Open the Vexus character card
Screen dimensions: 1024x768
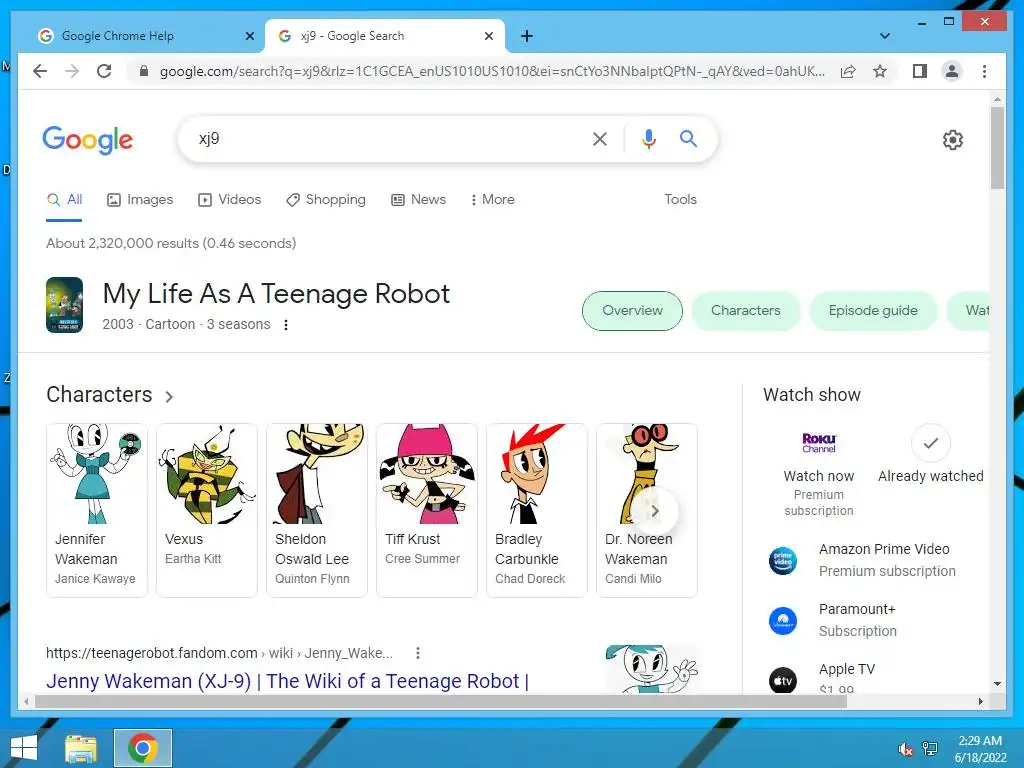pos(207,510)
